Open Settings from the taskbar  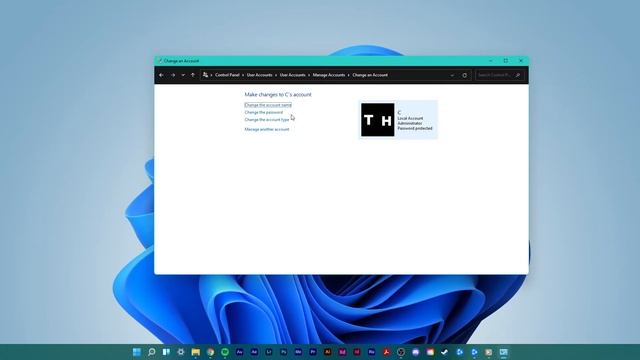tap(181, 352)
